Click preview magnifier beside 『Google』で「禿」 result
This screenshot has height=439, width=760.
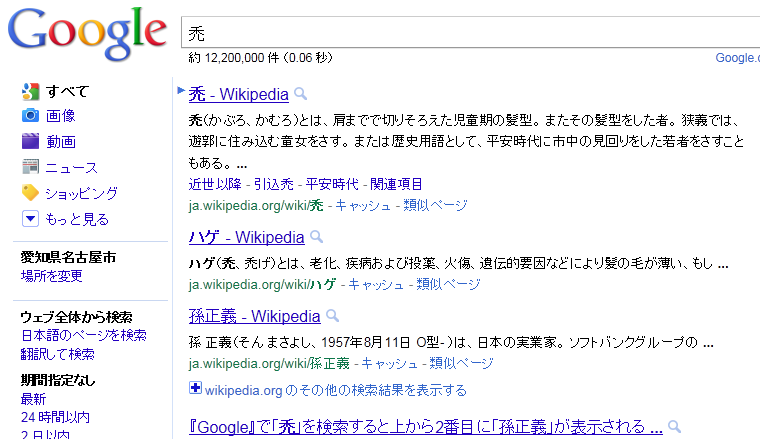tap(674, 426)
